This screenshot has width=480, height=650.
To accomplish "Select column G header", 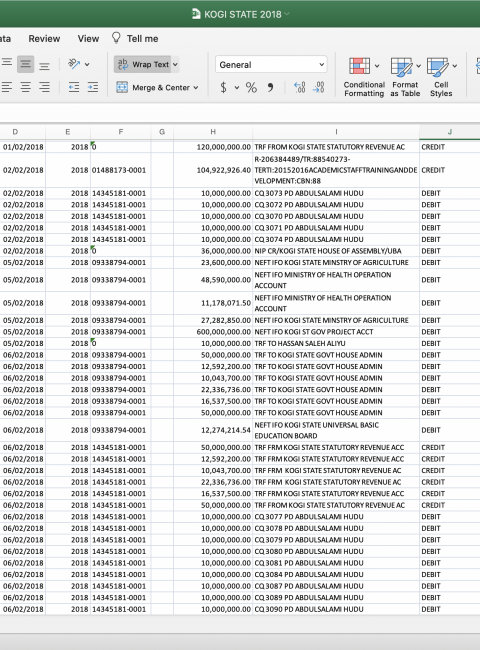I will (x=162, y=132).
